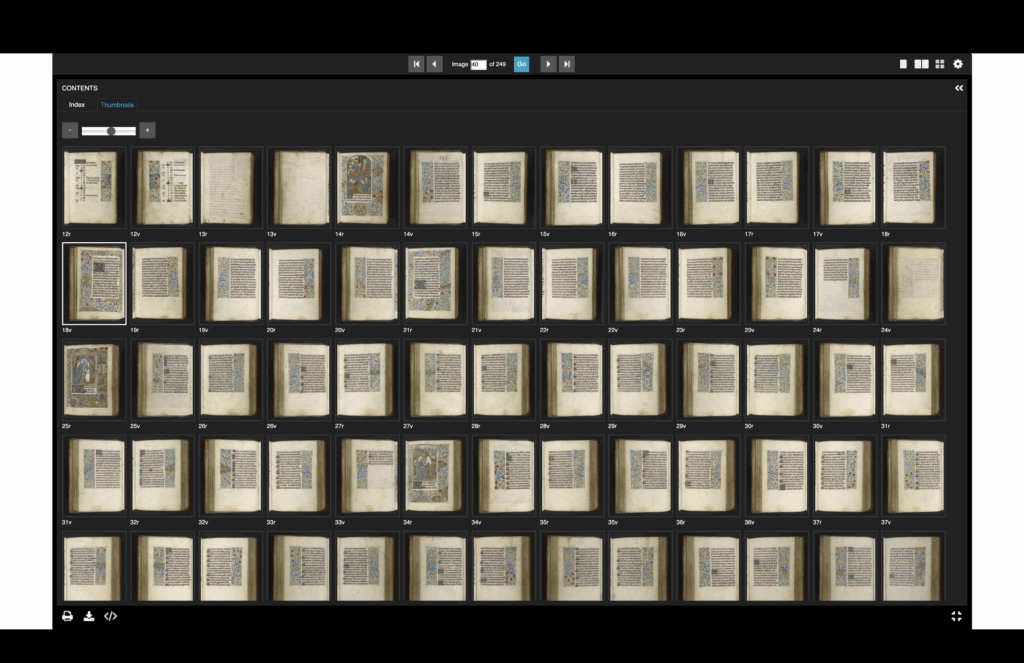
Task: Increase thumbnail size with plus button
Action: 148,131
